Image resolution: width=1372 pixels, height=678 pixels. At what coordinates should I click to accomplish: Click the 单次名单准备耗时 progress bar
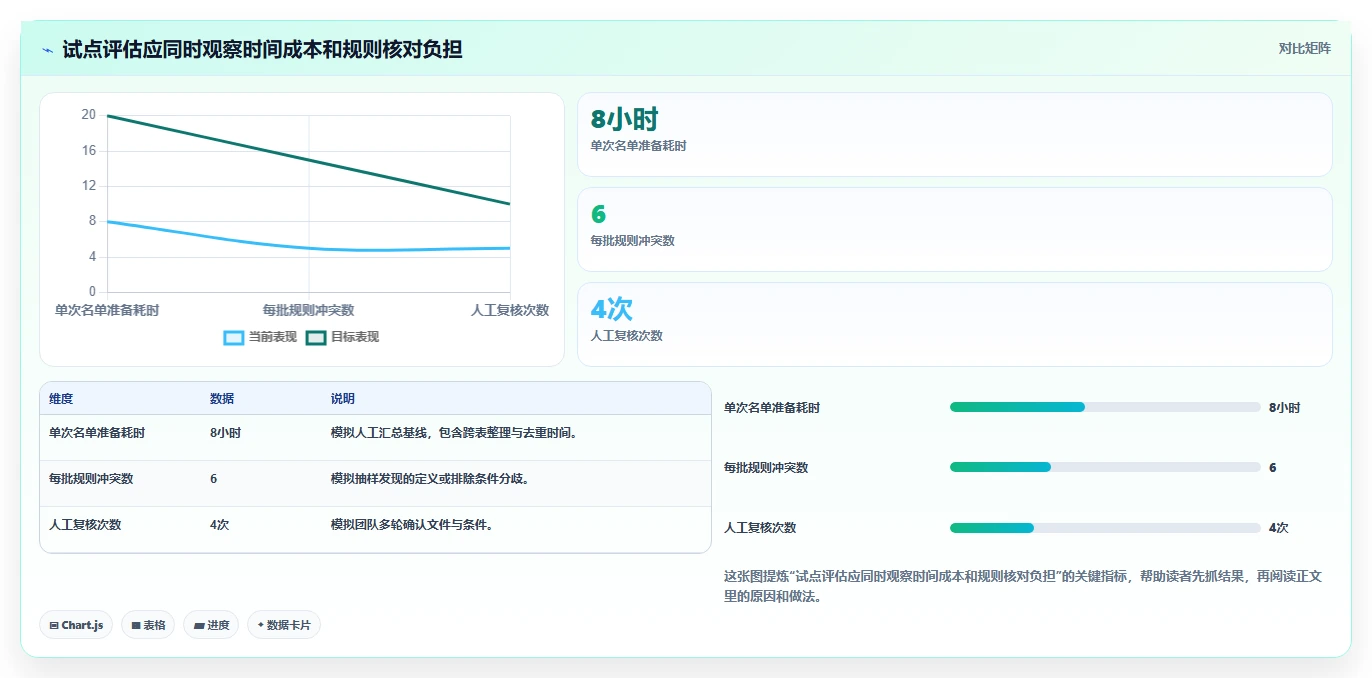point(1105,407)
